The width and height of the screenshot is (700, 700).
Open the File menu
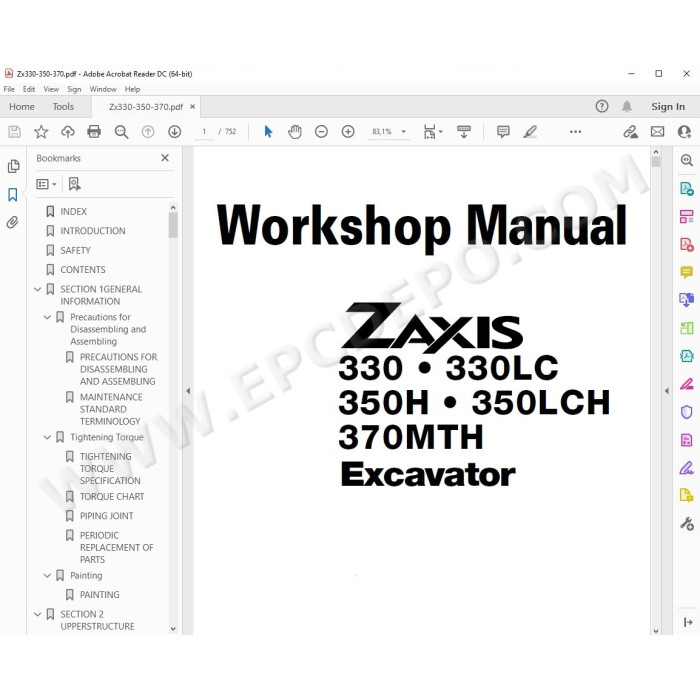(x=9, y=89)
